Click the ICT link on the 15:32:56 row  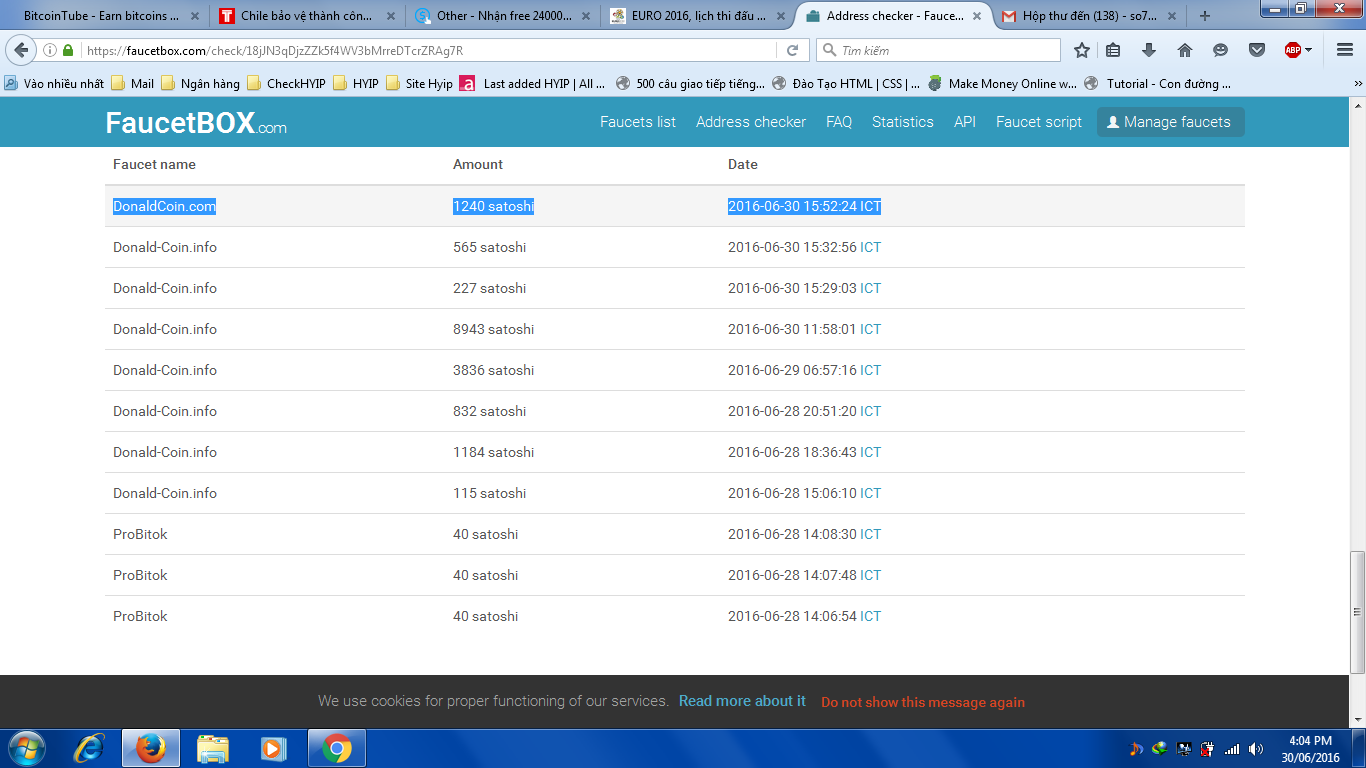(x=871, y=247)
